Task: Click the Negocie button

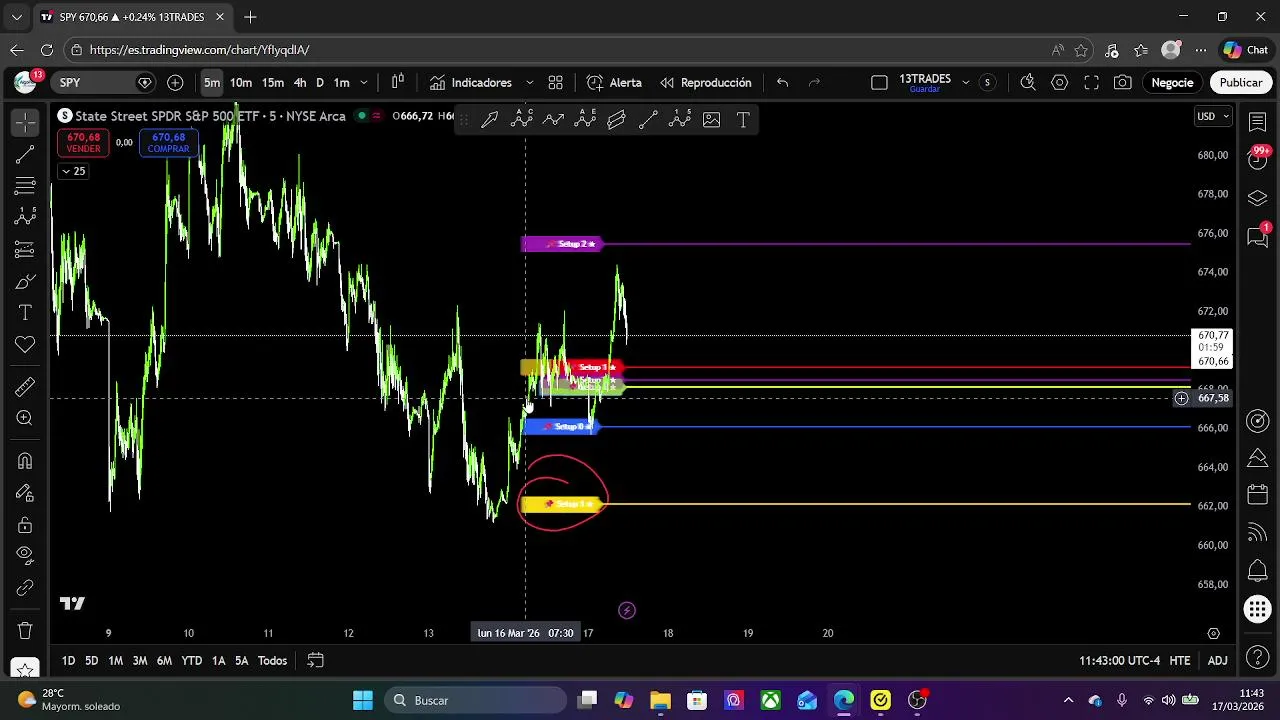Action: point(1172,83)
